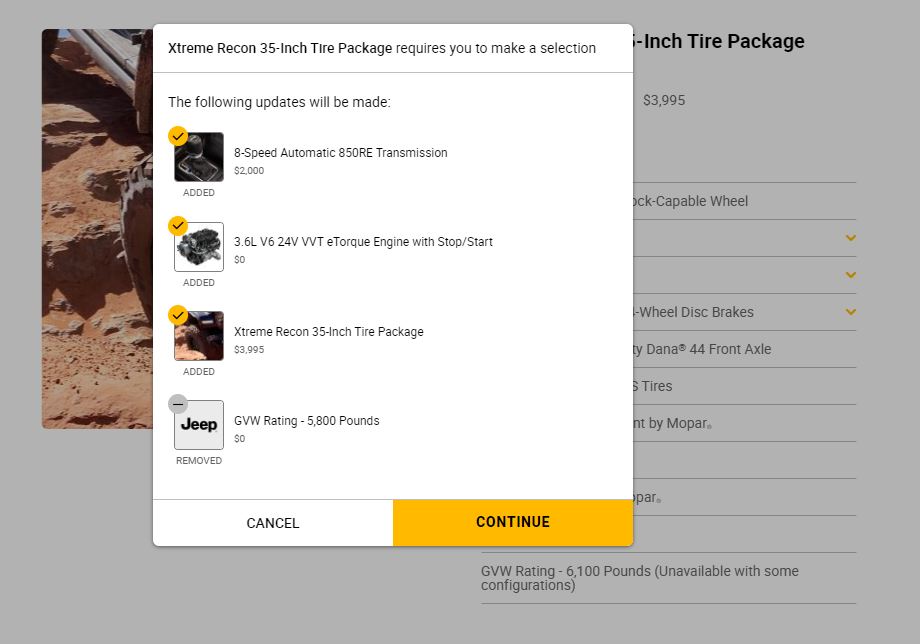Click the Xtreme Recon package thumbnail
This screenshot has width=920, height=644.
click(x=199, y=336)
